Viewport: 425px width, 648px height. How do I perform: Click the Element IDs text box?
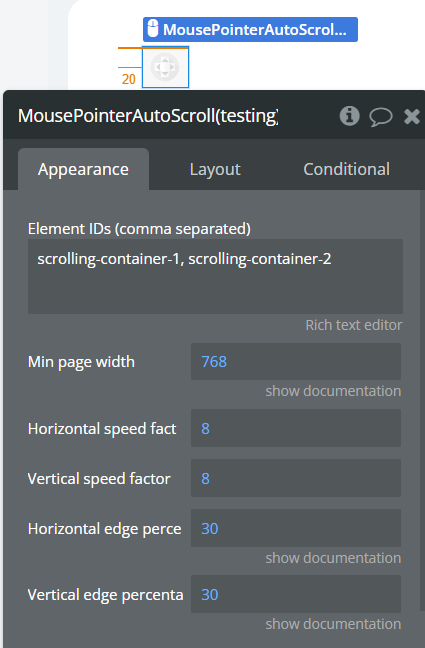(215, 276)
